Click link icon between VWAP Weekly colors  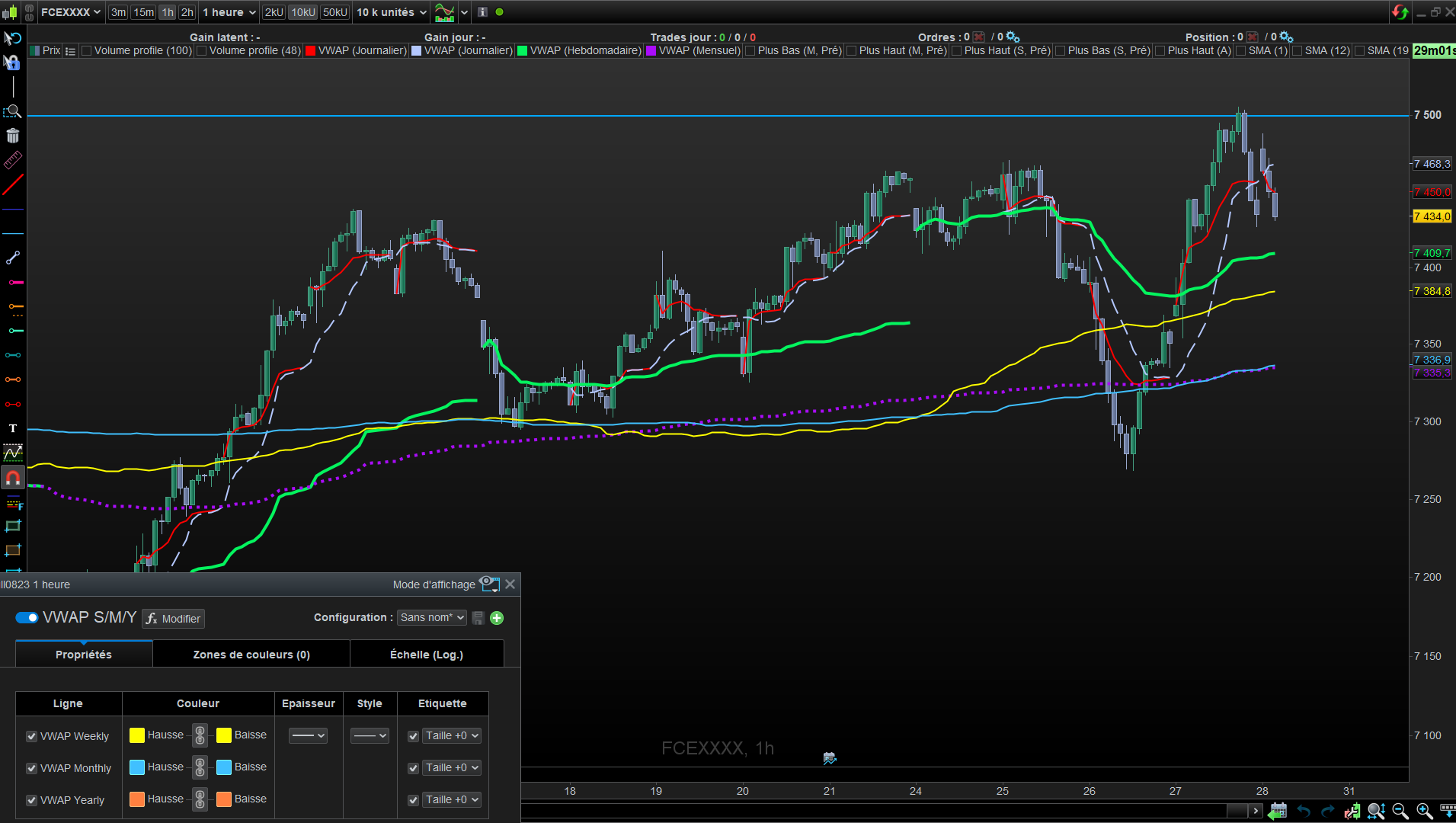tap(200, 735)
